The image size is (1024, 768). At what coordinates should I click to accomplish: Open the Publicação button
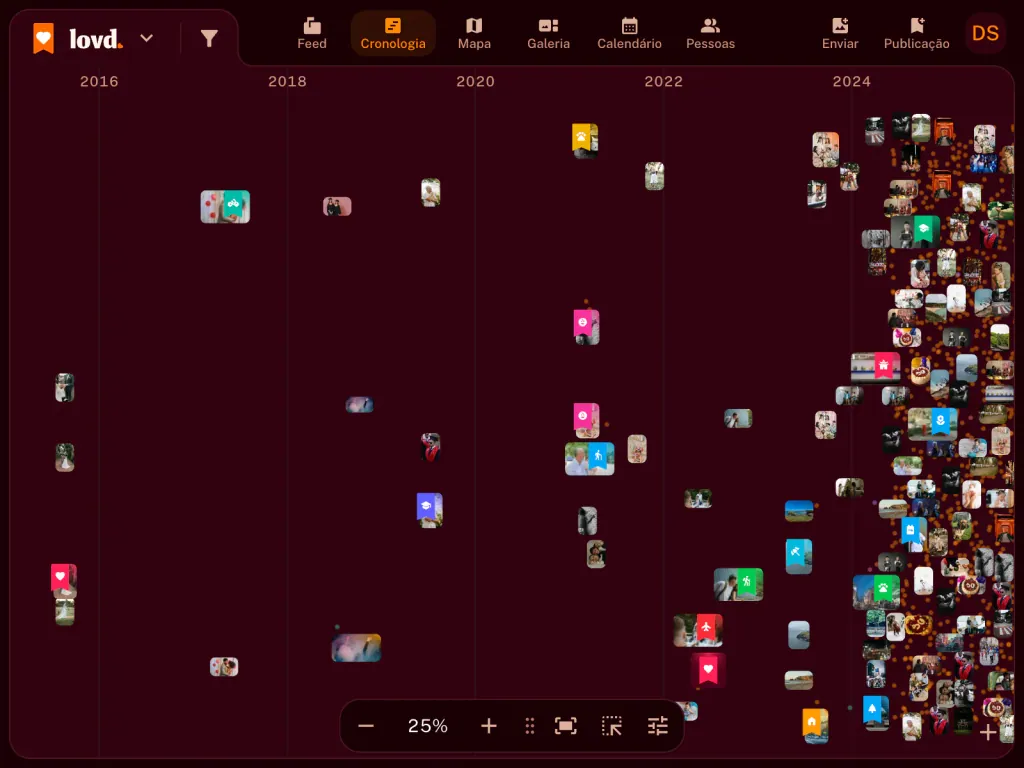point(917,34)
